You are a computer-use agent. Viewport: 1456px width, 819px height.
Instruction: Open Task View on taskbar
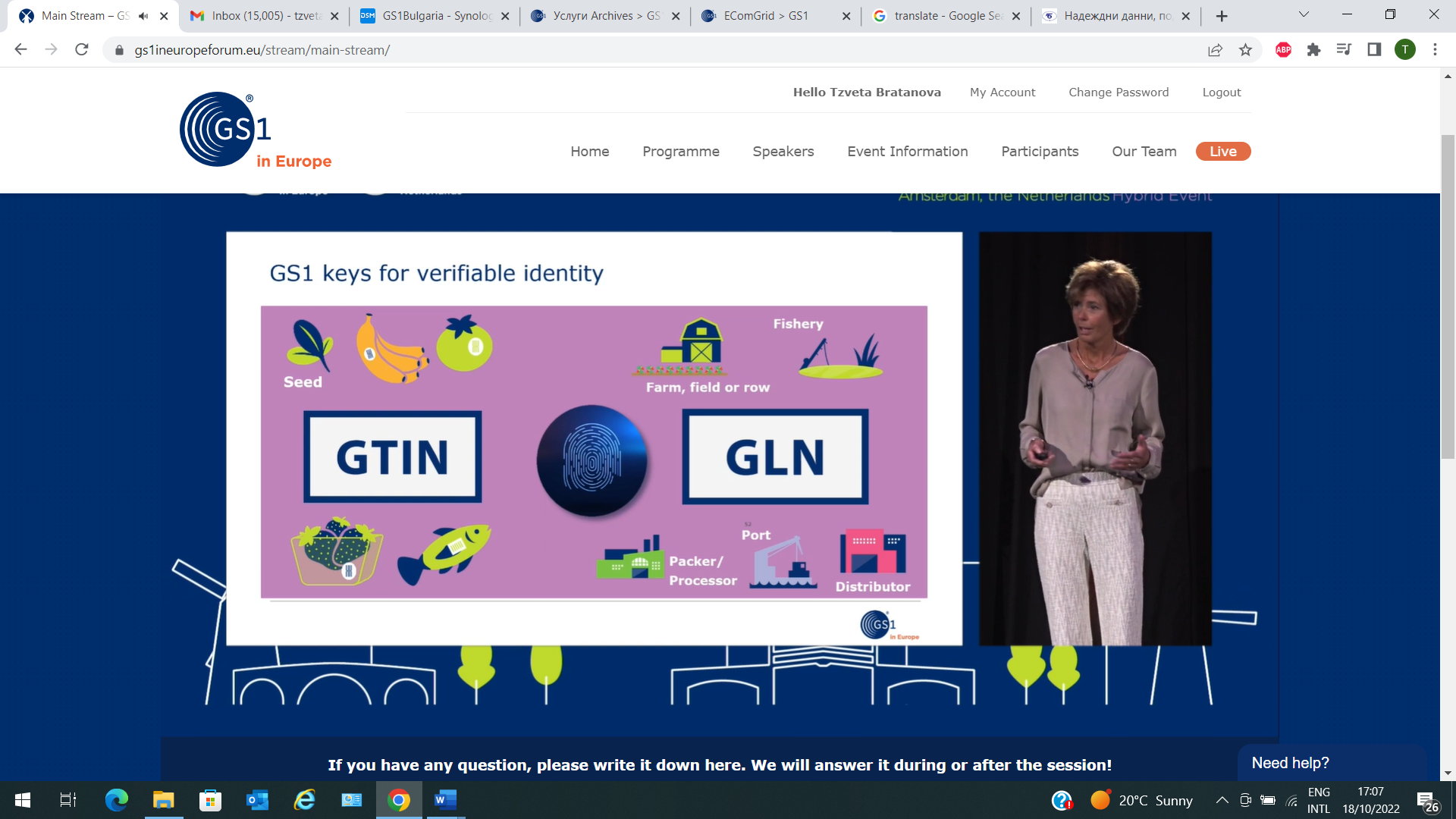coord(68,800)
